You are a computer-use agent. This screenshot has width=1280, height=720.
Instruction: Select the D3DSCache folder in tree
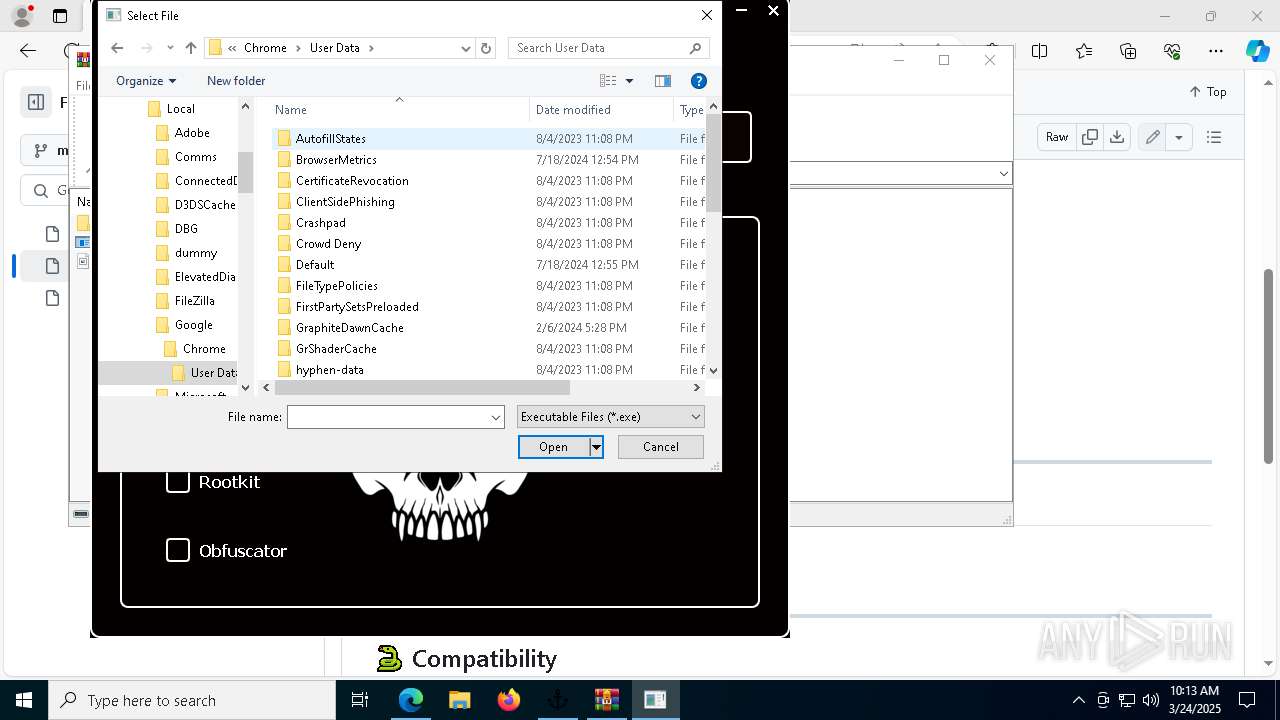(204, 205)
